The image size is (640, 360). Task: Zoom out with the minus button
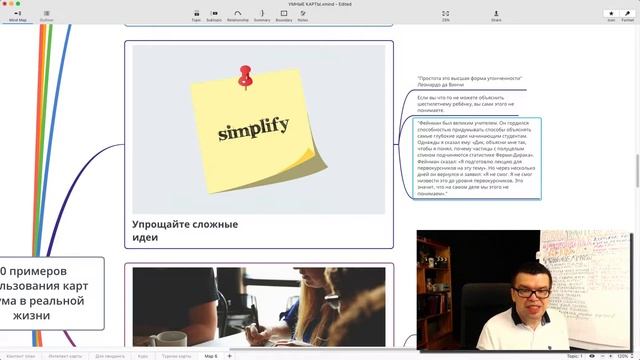[x=602, y=356]
